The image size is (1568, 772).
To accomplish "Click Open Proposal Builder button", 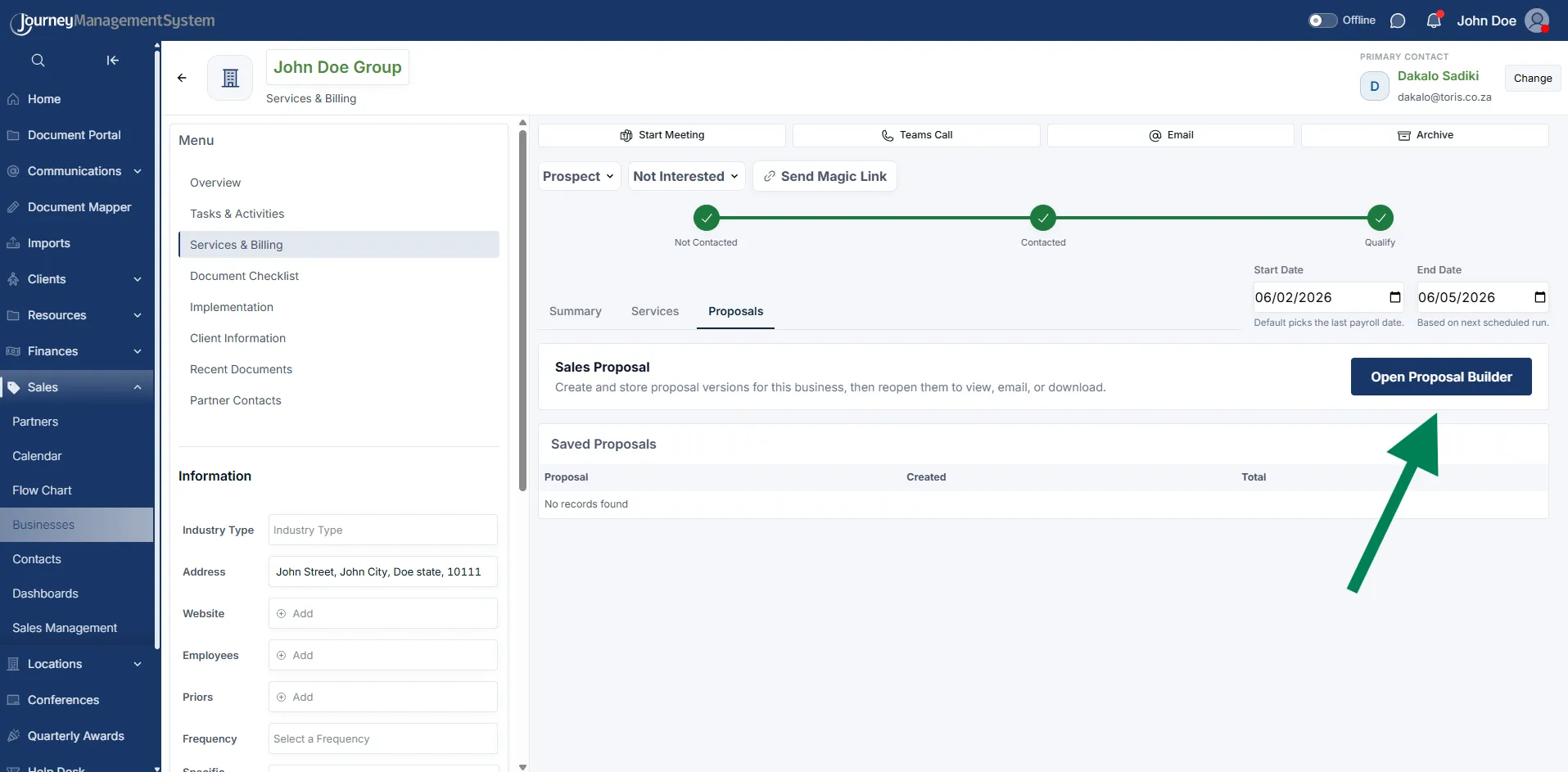I will [x=1441, y=377].
